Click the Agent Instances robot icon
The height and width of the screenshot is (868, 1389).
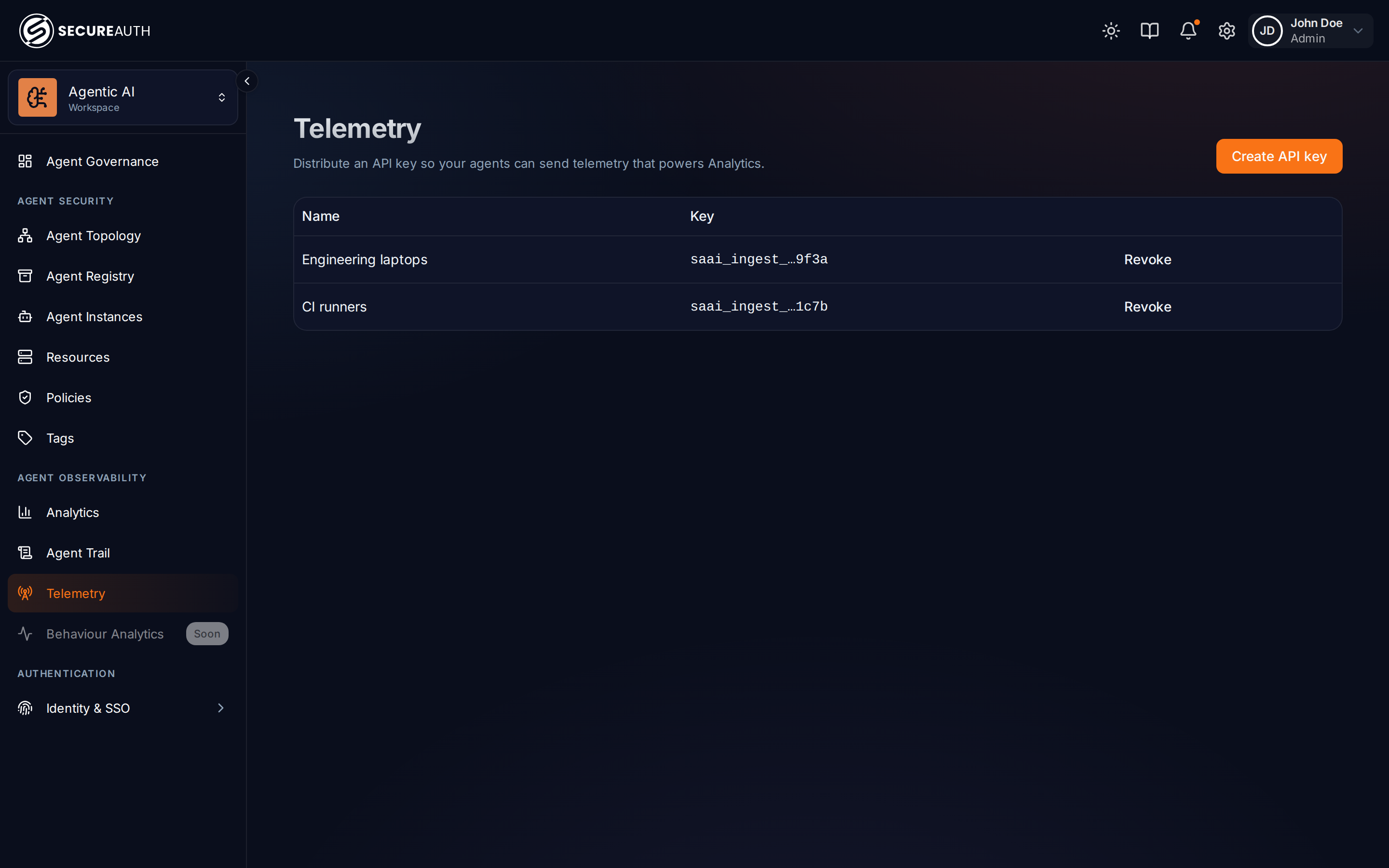click(x=25, y=316)
